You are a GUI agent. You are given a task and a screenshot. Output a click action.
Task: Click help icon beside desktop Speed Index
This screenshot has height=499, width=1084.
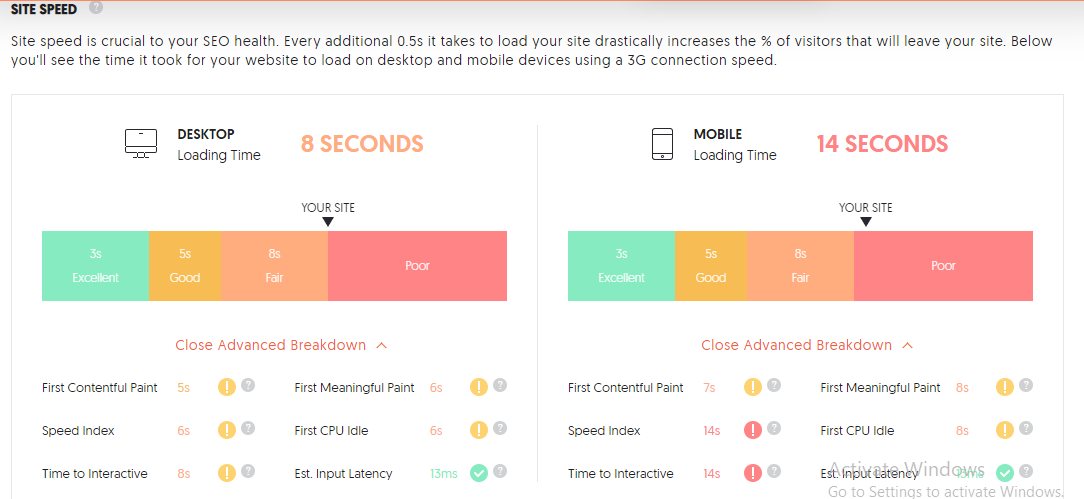248,429
